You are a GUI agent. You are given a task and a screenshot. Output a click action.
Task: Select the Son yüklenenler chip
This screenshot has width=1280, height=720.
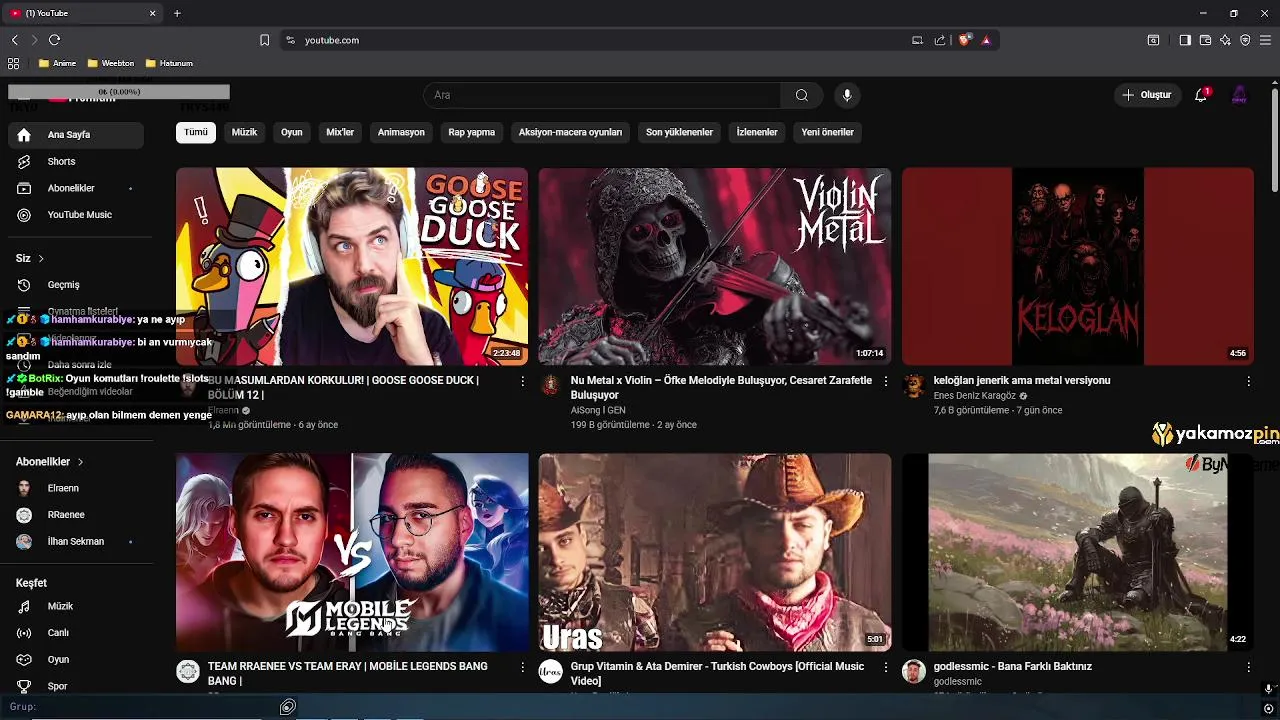[679, 132]
